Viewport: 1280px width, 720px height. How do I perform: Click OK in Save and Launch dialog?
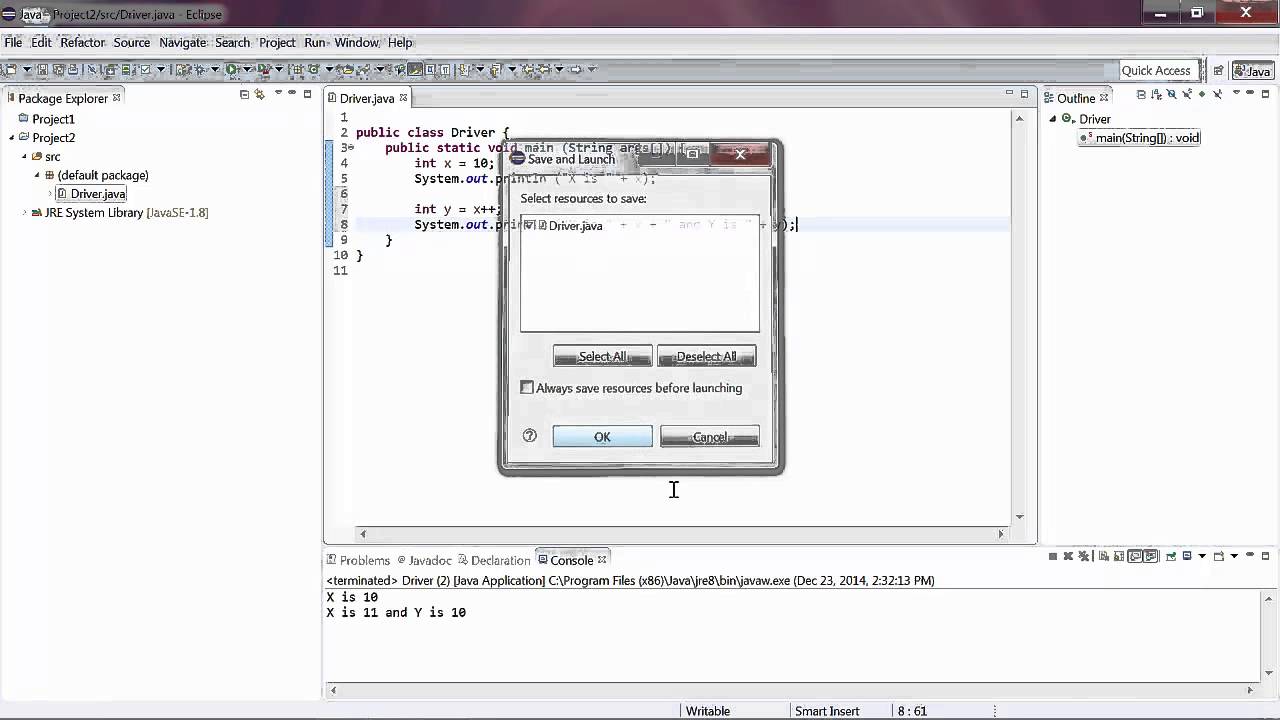pyautogui.click(x=602, y=437)
